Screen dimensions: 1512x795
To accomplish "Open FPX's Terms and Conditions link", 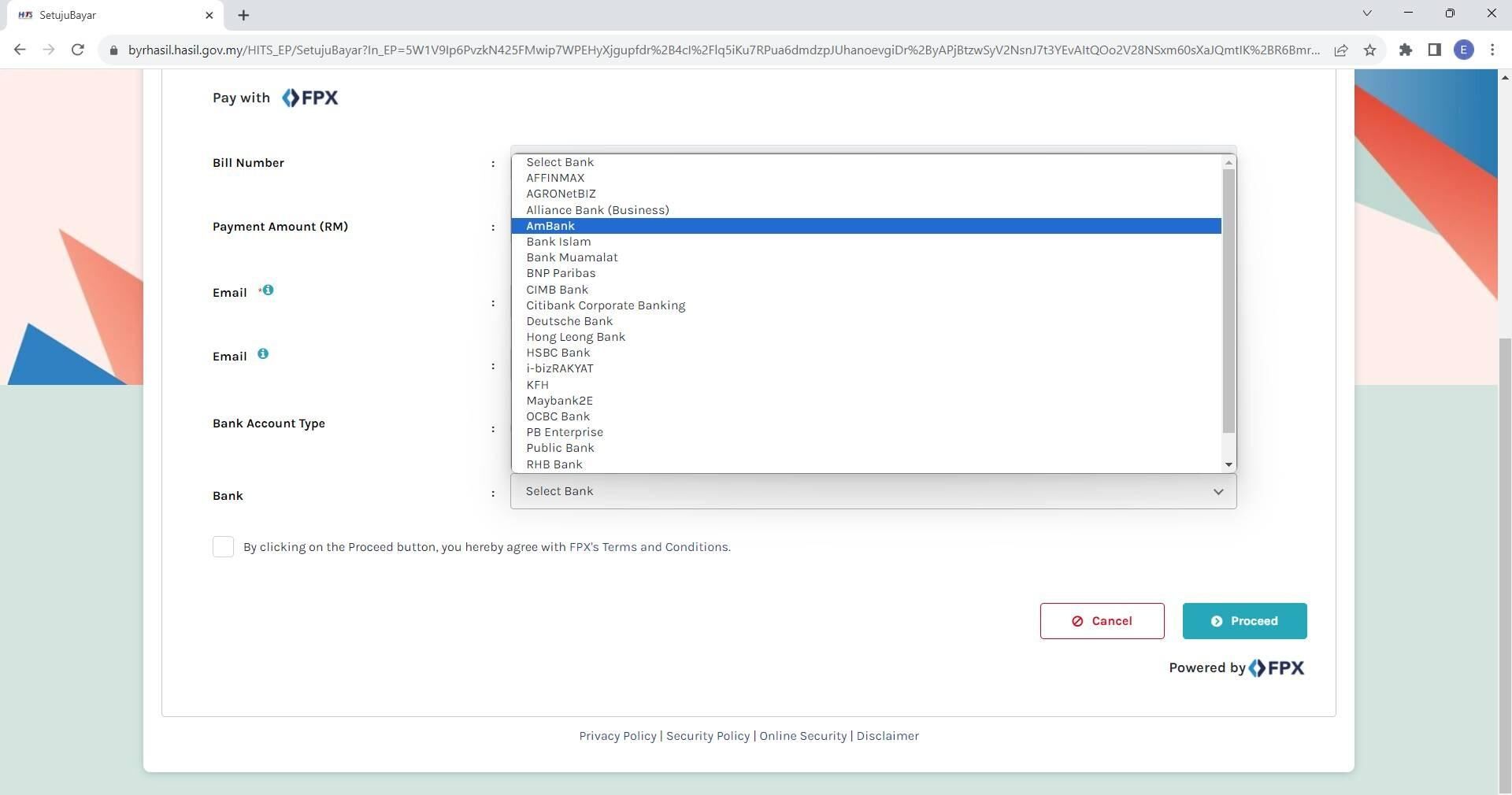I will pos(650,547).
